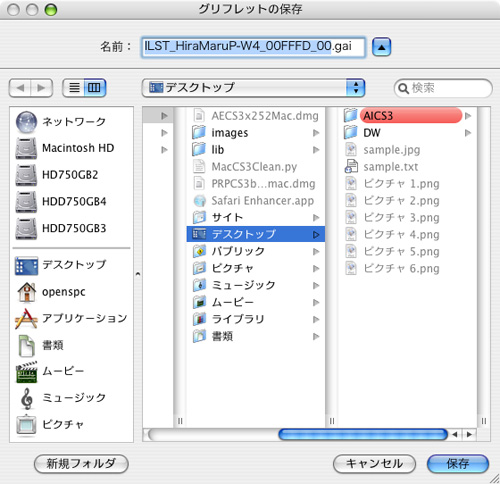The width and height of the screenshot is (500, 484).
Task: Click the horizontal scrollbar thumb
Action: [x=363, y=434]
